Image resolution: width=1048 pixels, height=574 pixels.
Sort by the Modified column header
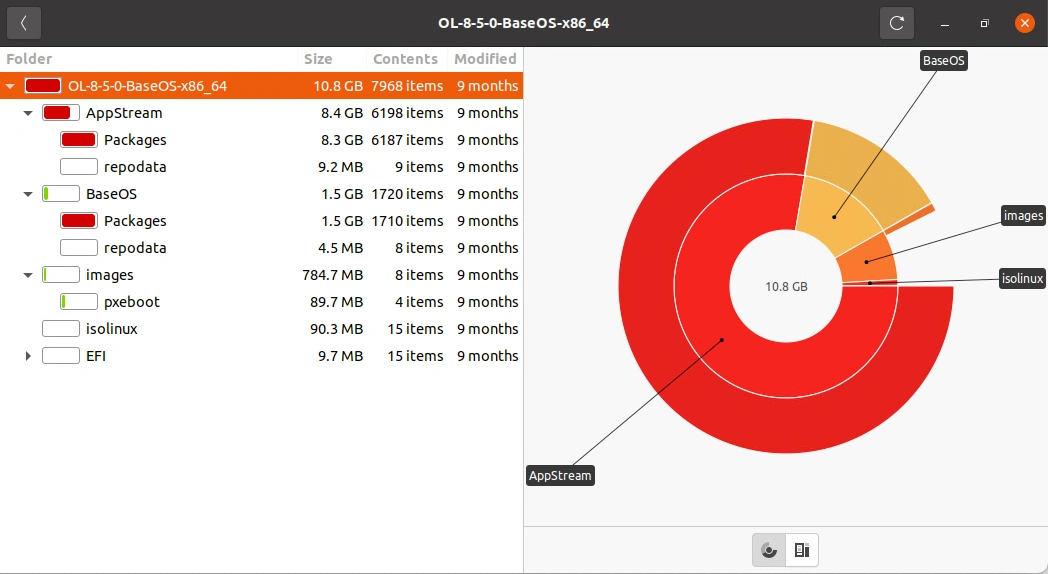[x=485, y=59]
